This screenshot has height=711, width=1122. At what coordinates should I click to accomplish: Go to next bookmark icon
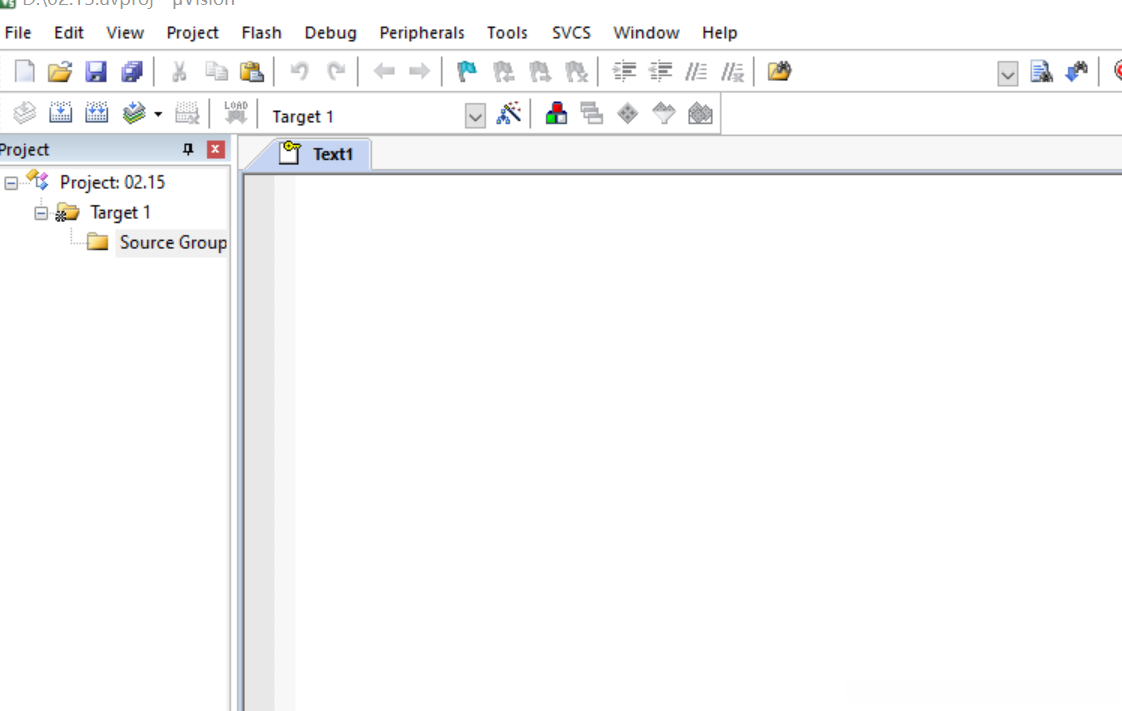(x=540, y=72)
